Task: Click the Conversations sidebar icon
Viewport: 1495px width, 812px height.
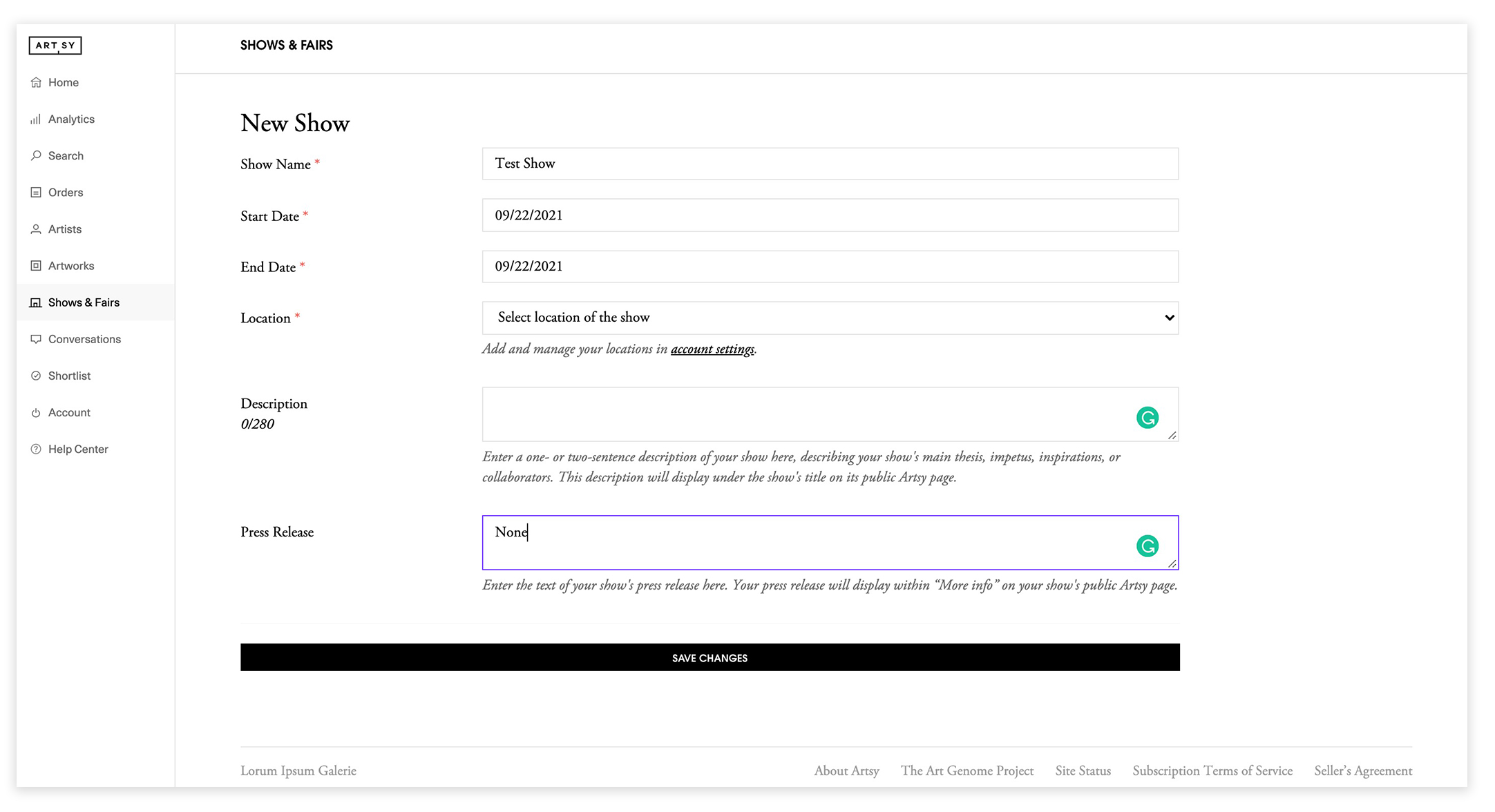Action: pos(36,339)
